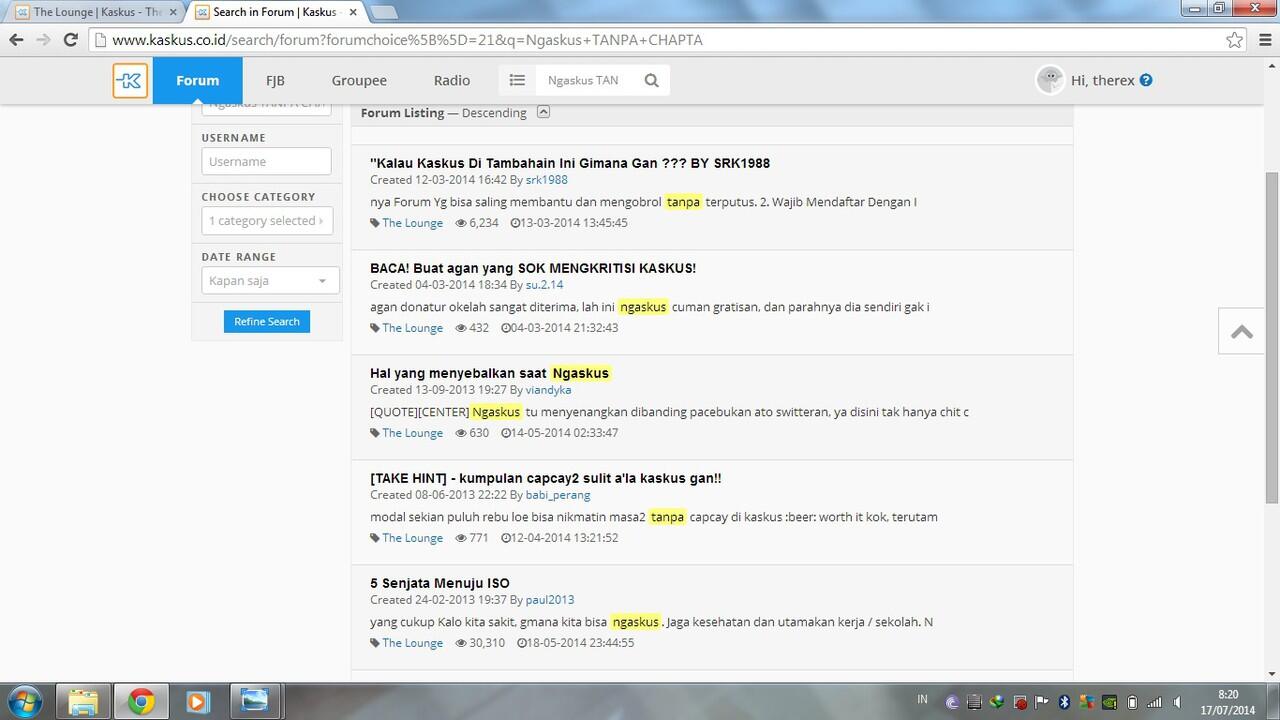Screen dimensions: 1280x720
Task: Open the Chrome menu icon
Action: pos(1263,40)
